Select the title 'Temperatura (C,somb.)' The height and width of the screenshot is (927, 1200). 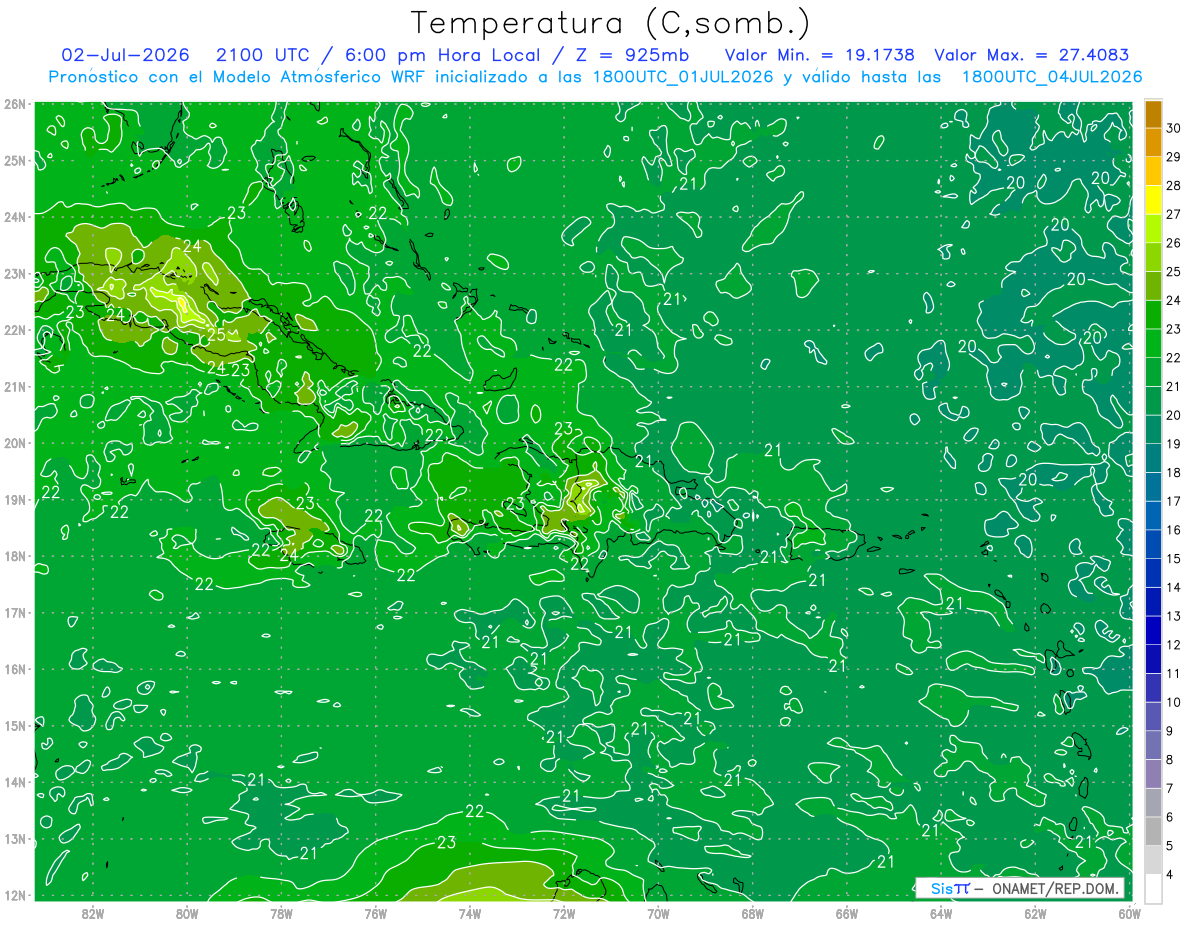(x=612, y=24)
